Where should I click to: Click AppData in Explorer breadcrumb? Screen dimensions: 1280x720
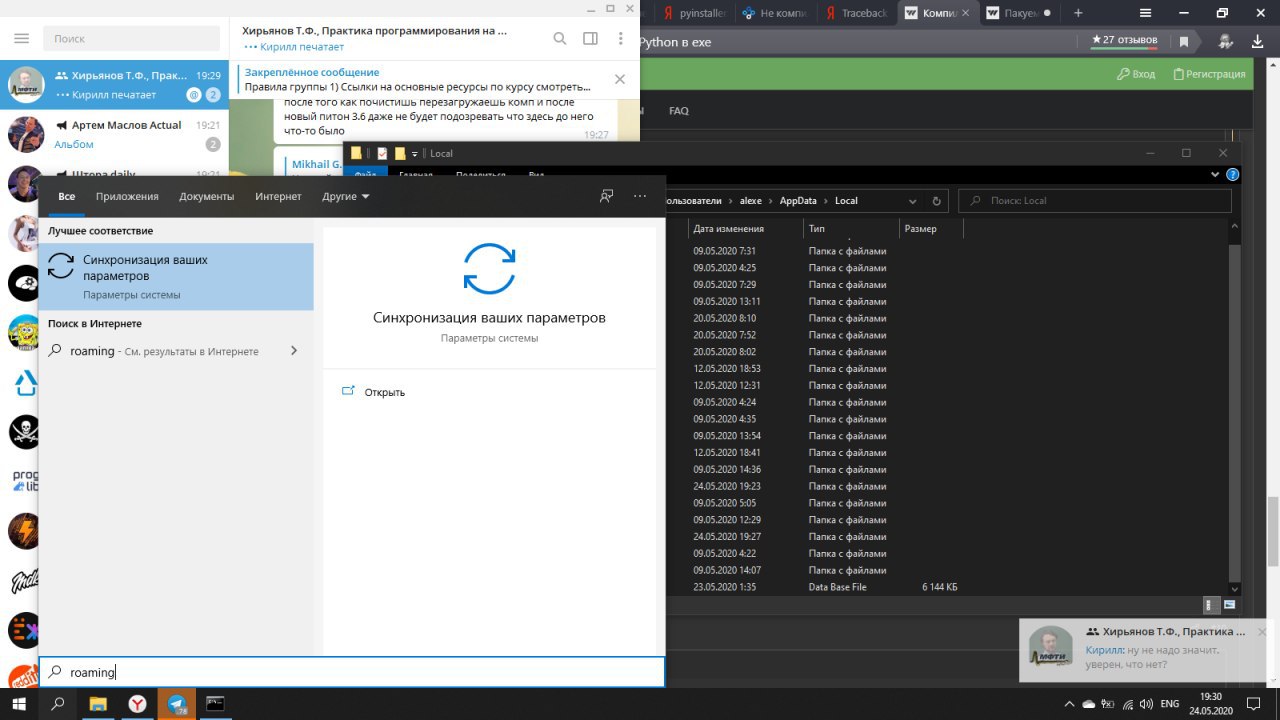798,200
